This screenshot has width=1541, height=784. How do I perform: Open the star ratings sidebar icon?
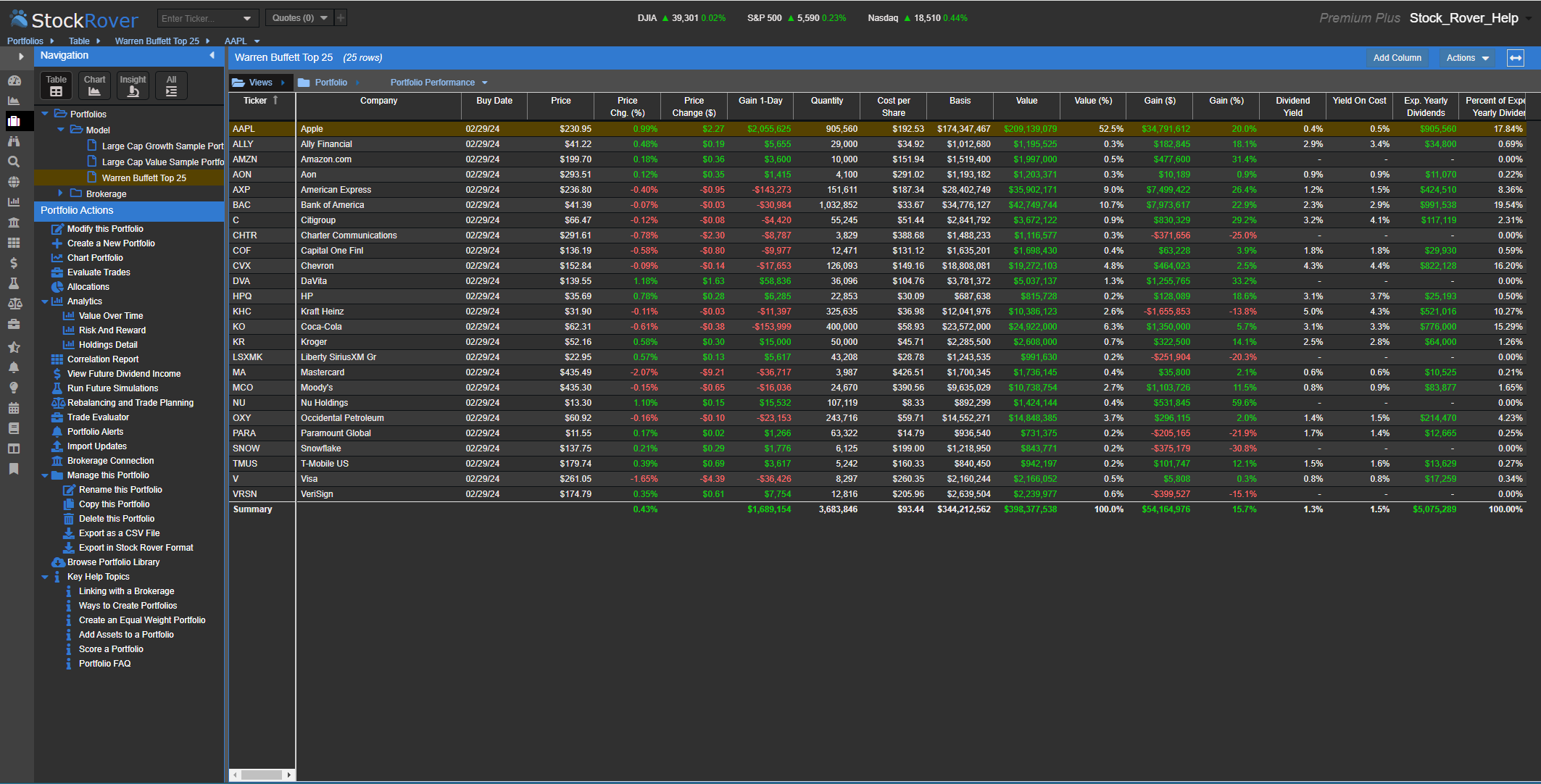click(x=14, y=347)
